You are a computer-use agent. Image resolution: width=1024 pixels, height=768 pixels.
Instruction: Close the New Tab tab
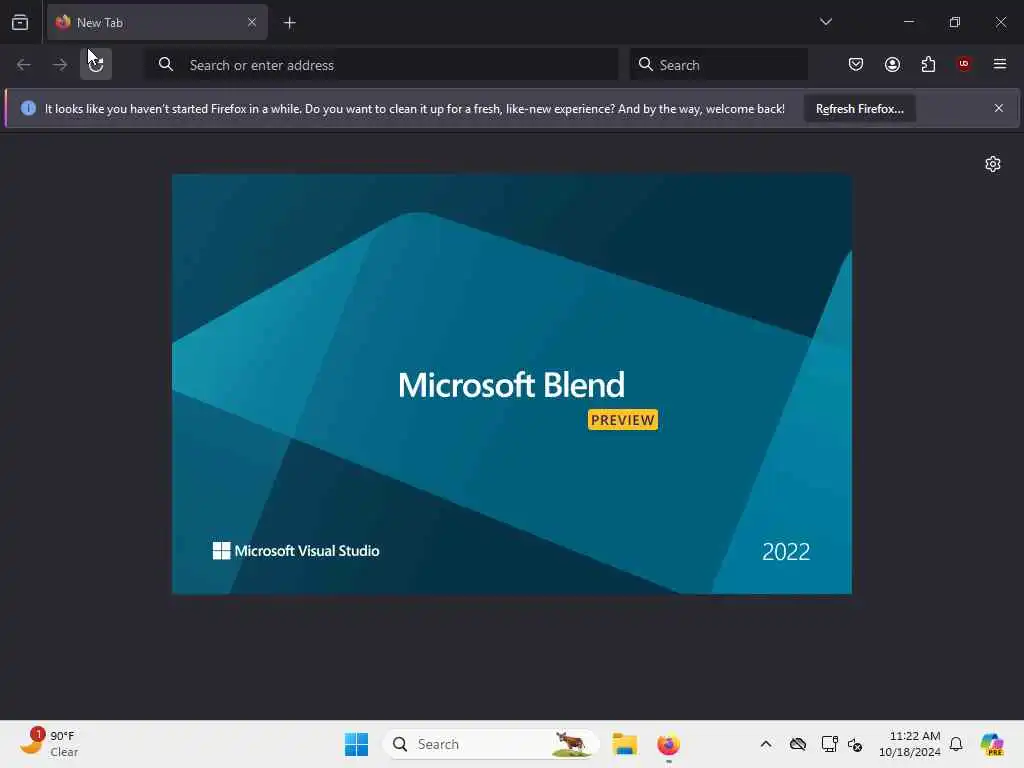[251, 22]
